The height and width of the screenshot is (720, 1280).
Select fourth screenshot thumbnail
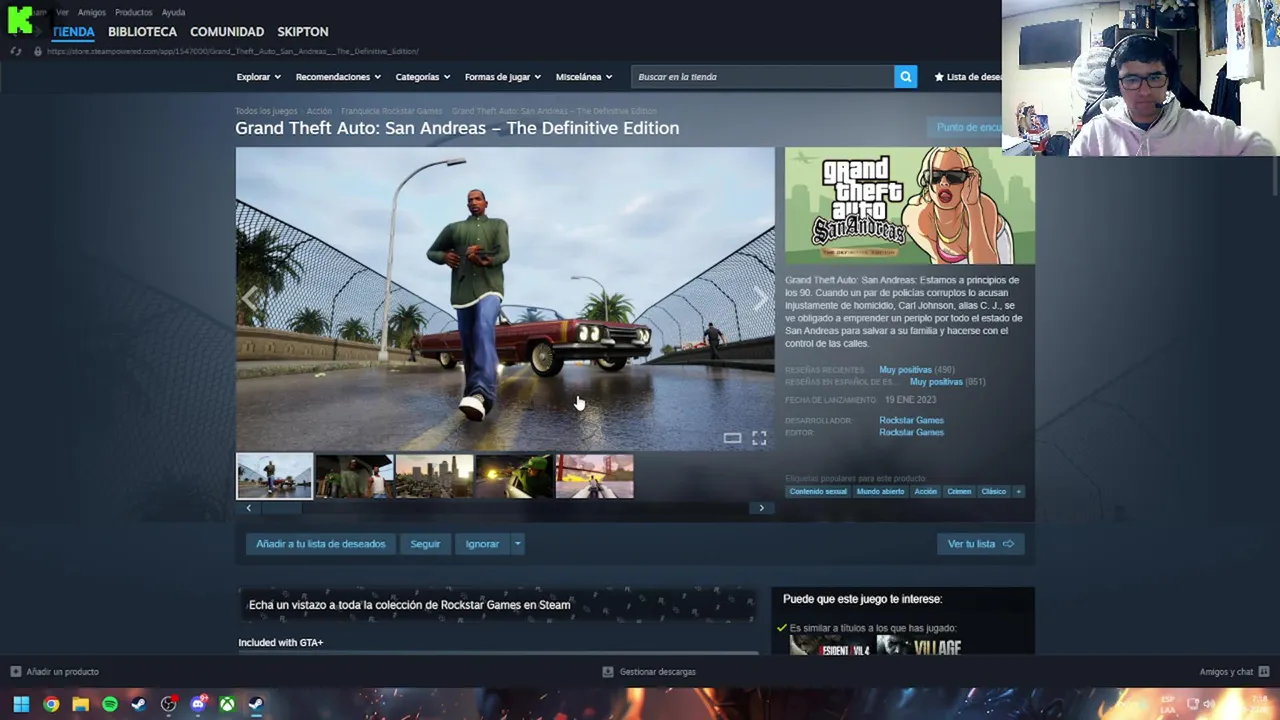click(514, 476)
